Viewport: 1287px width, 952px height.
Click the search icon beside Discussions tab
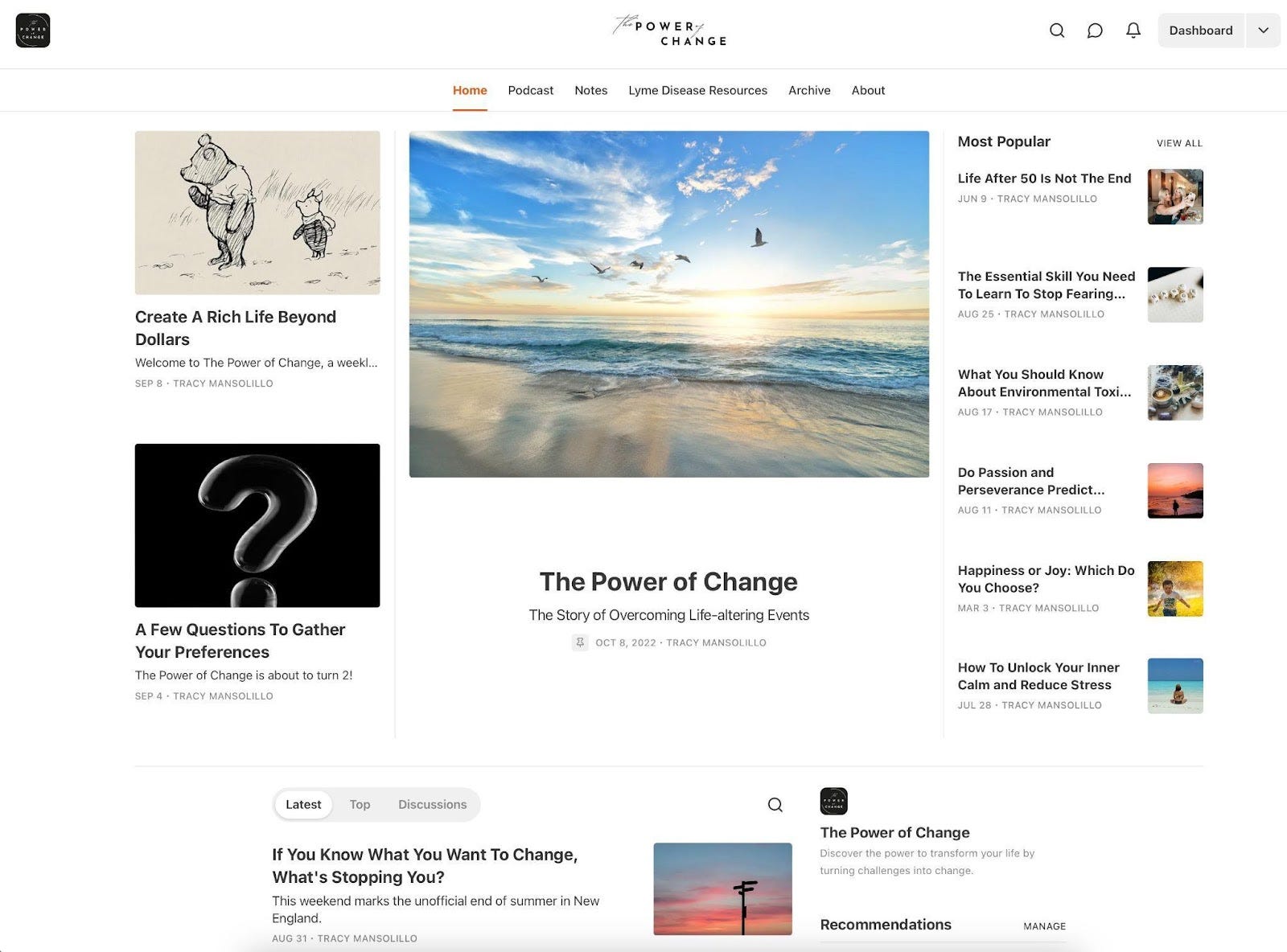775,805
